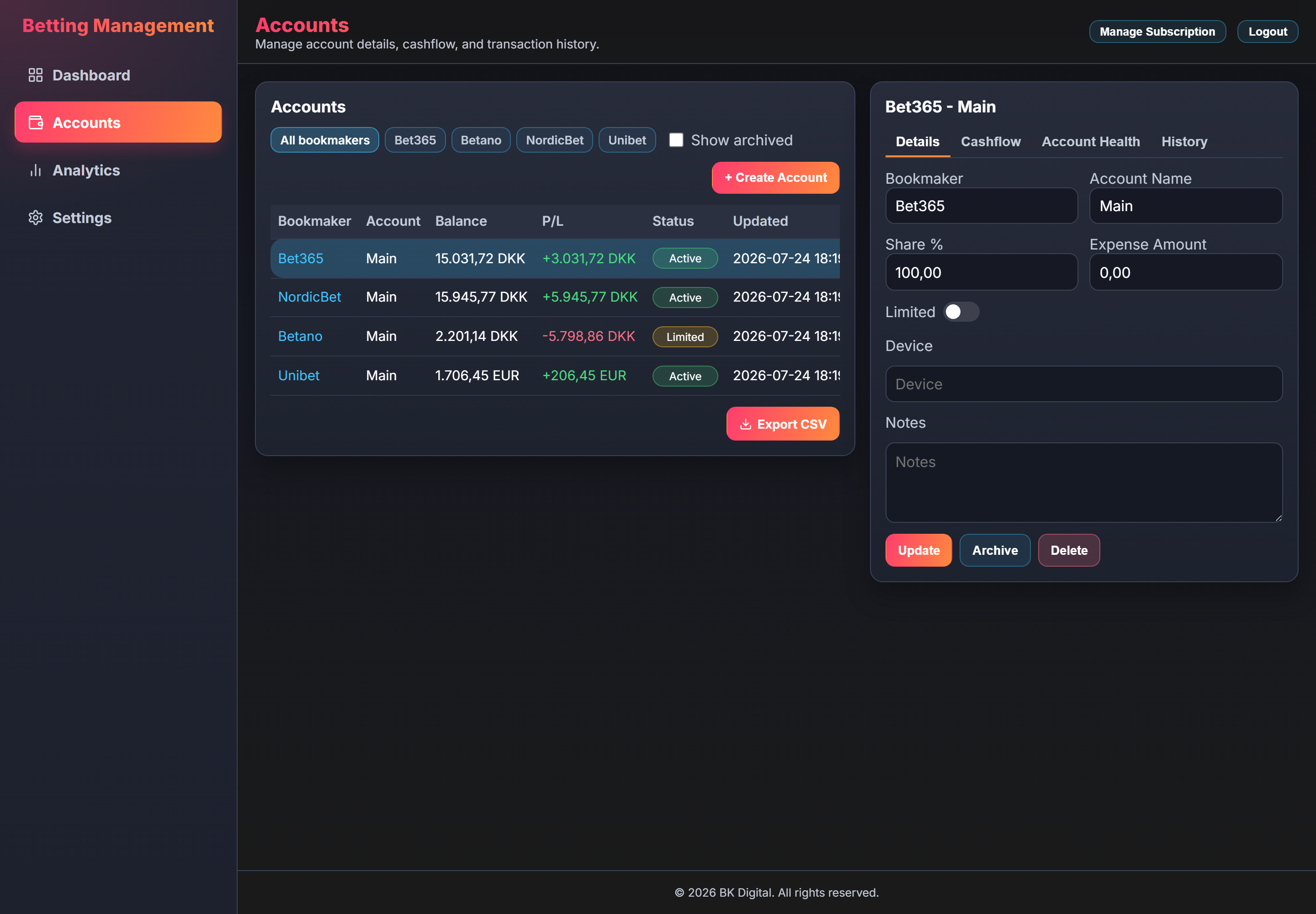This screenshot has width=1316, height=914.
Task: Click the Active badge in Unibet row
Action: [x=685, y=376]
